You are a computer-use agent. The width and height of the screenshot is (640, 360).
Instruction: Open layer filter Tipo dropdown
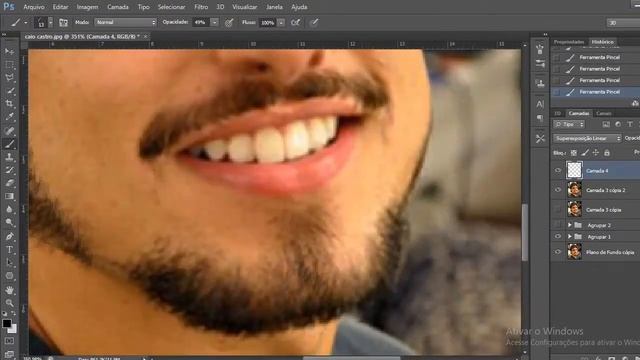point(569,124)
